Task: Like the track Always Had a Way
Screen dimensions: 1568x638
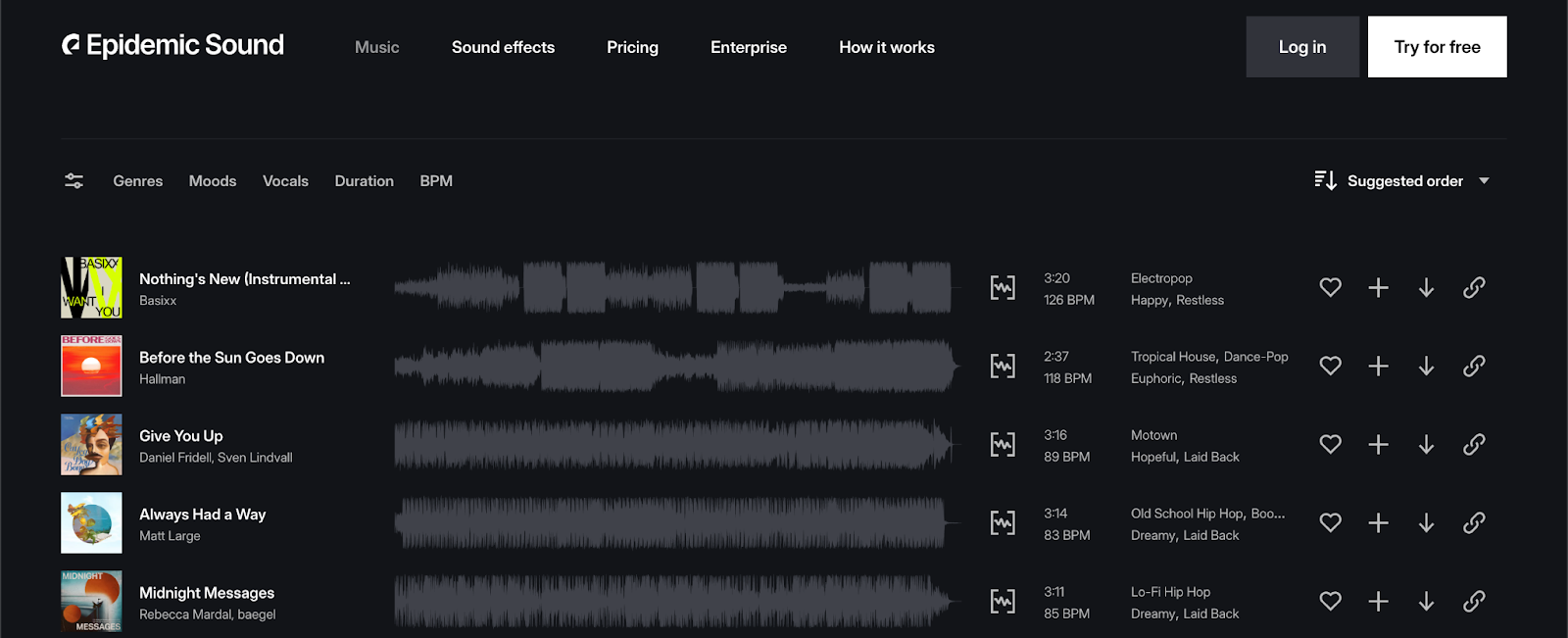Action: click(x=1330, y=522)
